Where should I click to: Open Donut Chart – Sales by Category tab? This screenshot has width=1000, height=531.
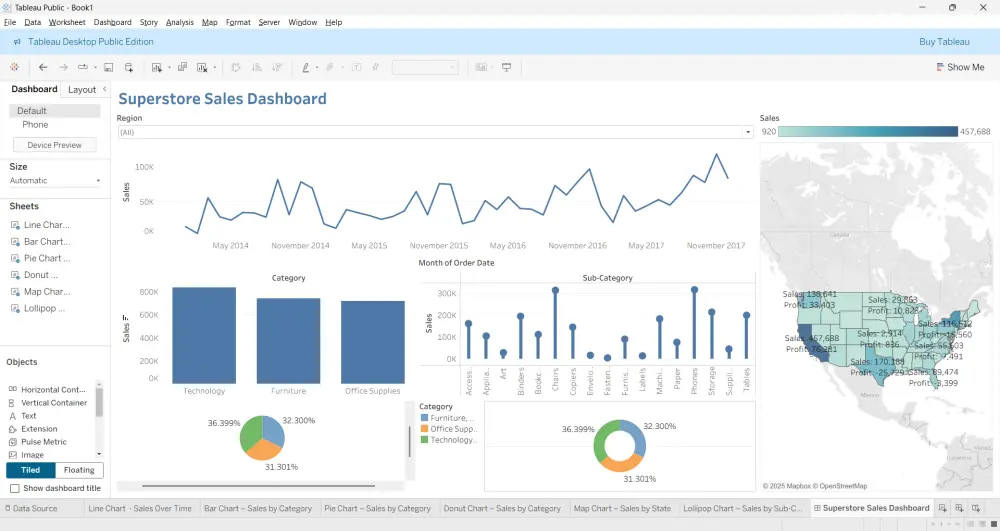point(502,508)
